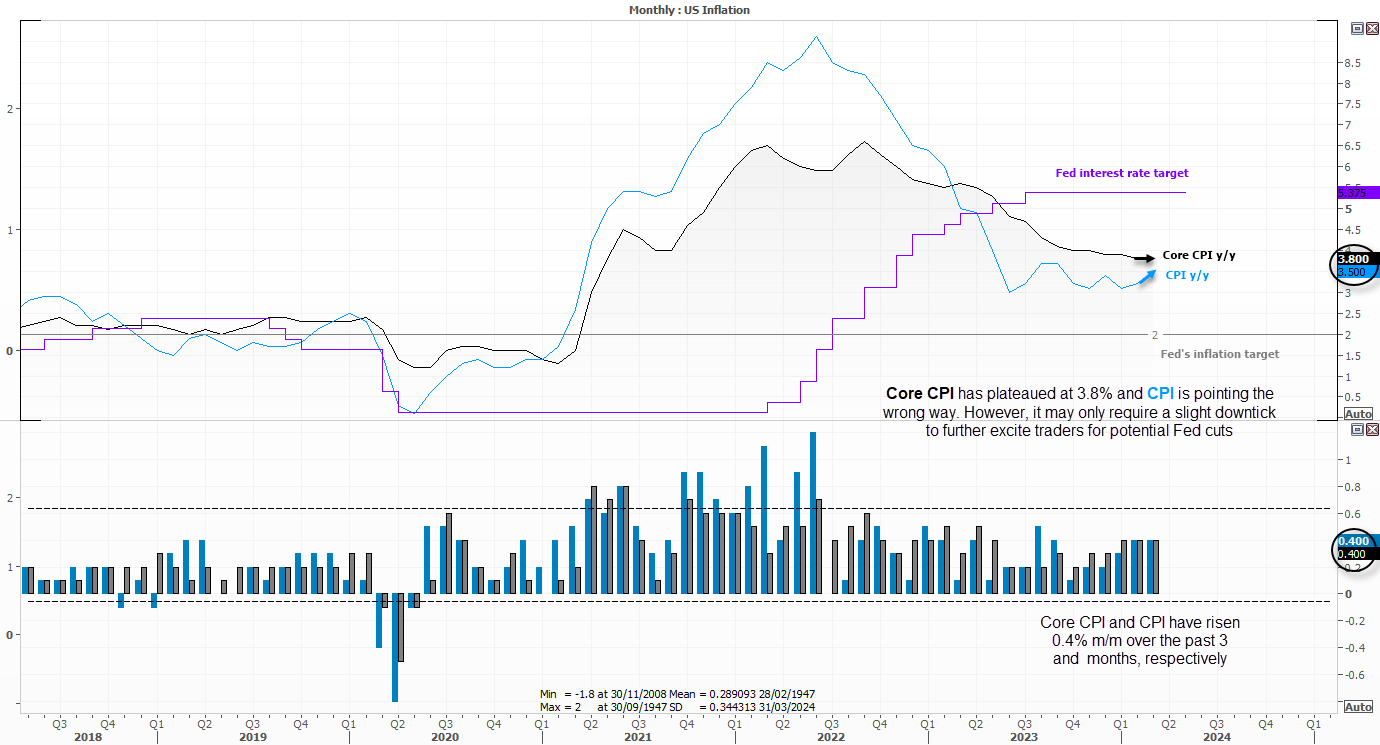Click the '2' target line value label
Screen dimensions: 1380x745
[1155, 335]
